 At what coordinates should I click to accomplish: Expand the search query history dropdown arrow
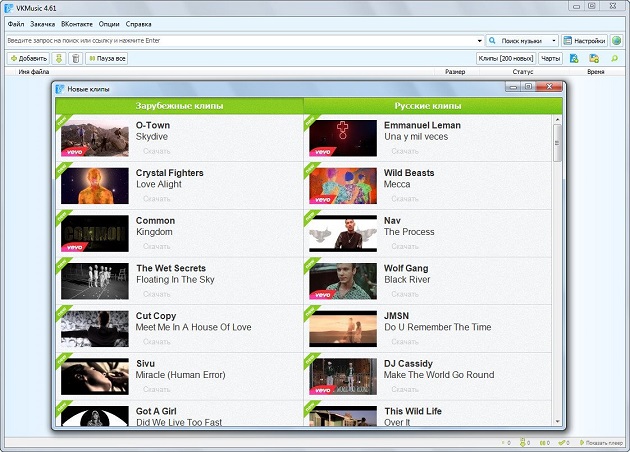point(479,41)
